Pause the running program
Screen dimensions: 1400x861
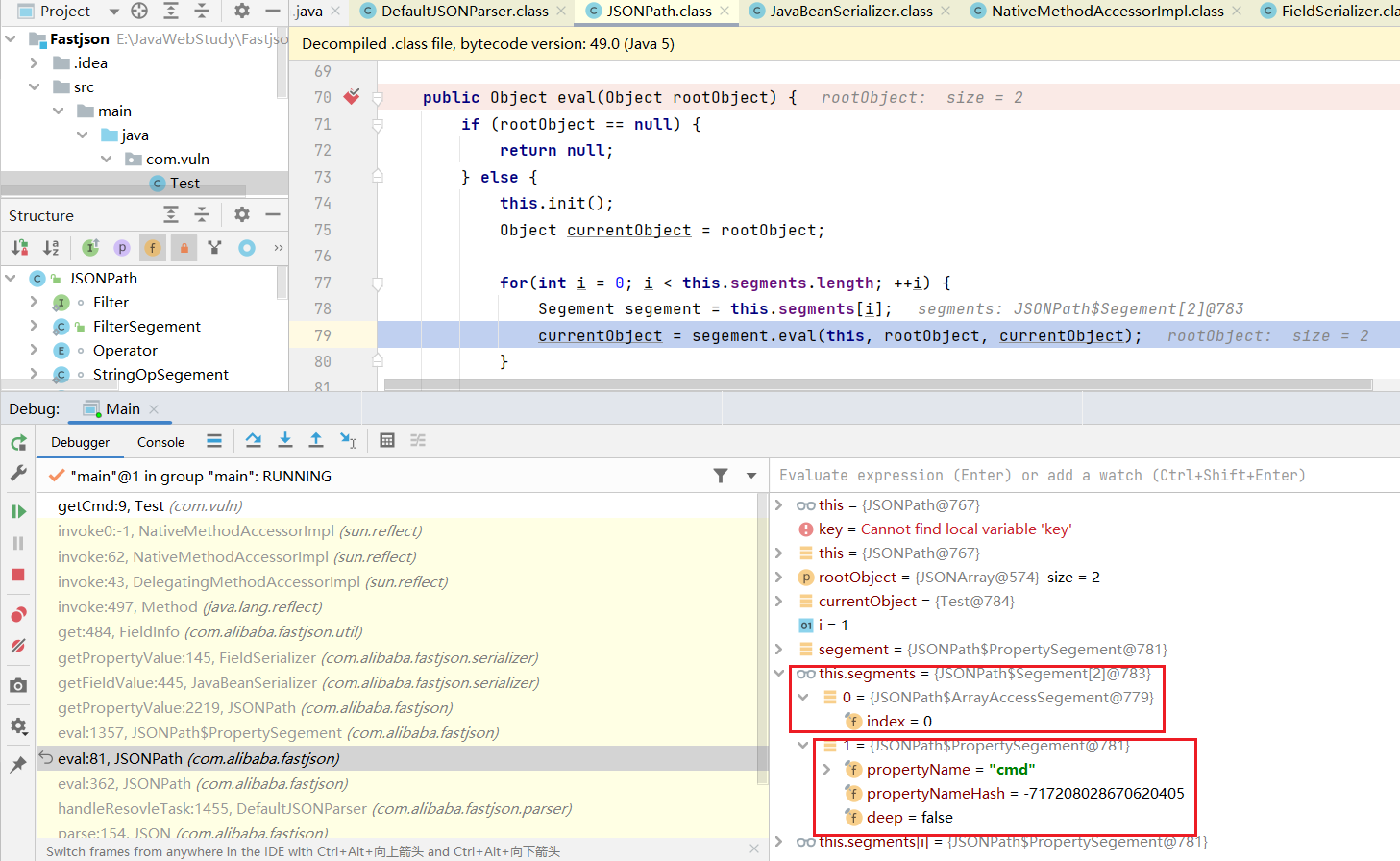[x=18, y=543]
